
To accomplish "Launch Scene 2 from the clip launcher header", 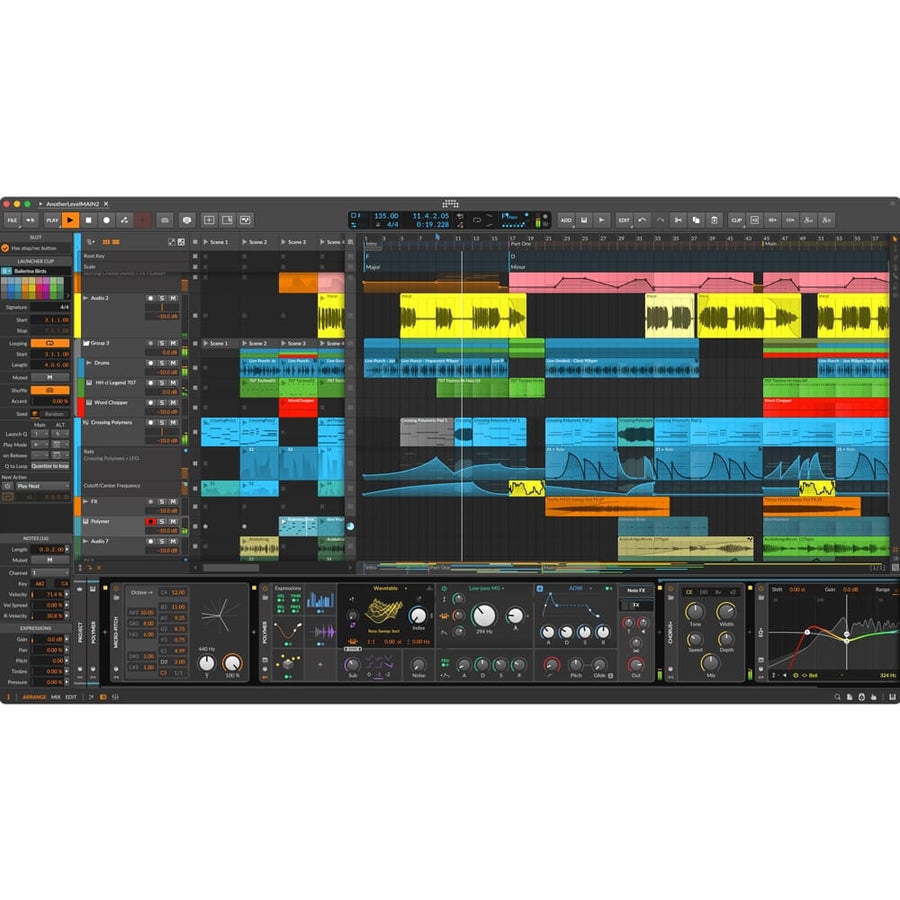I will 246,241.
